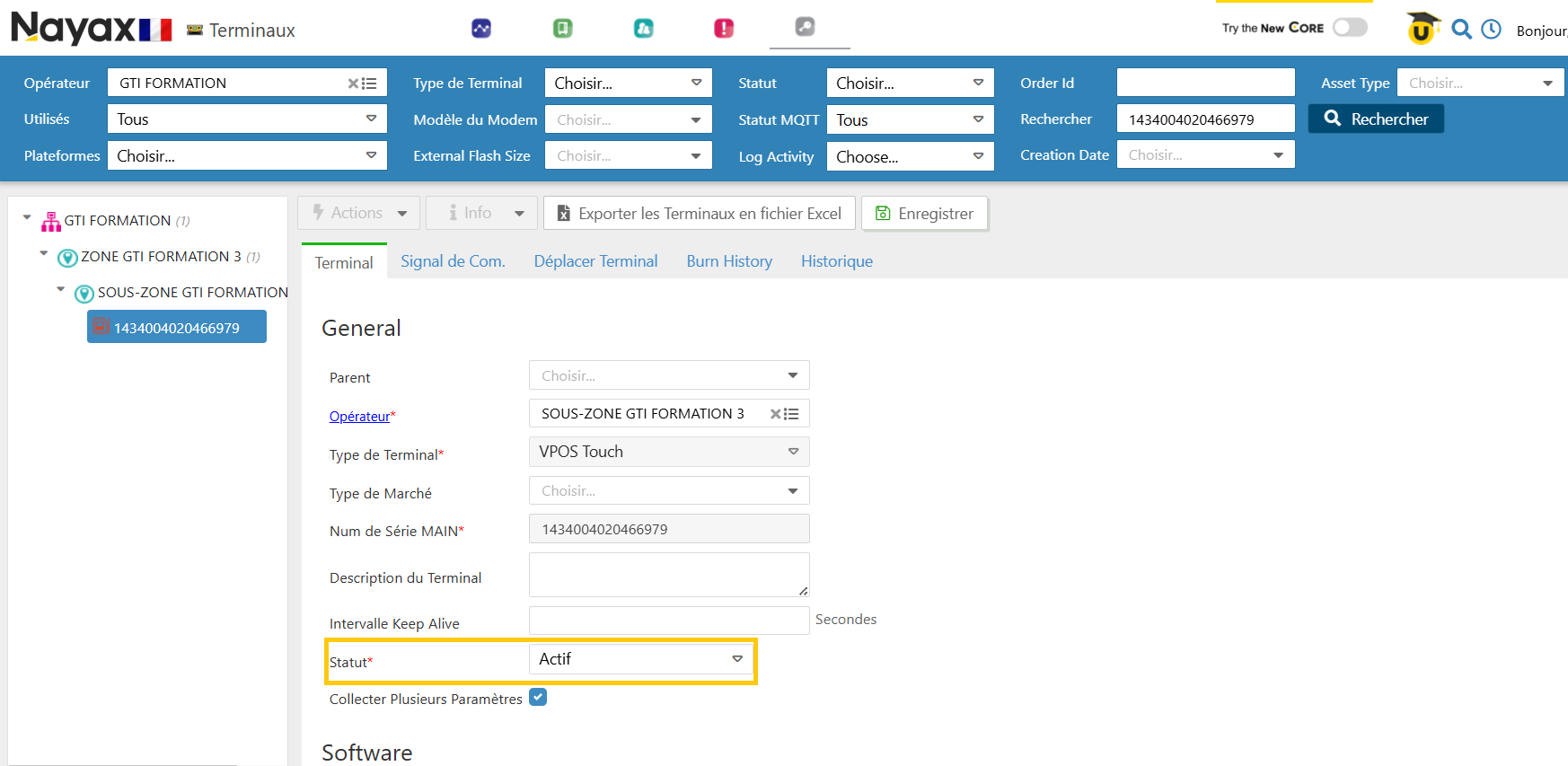Click Rechercher text field with 1434004020466979

(1205, 119)
